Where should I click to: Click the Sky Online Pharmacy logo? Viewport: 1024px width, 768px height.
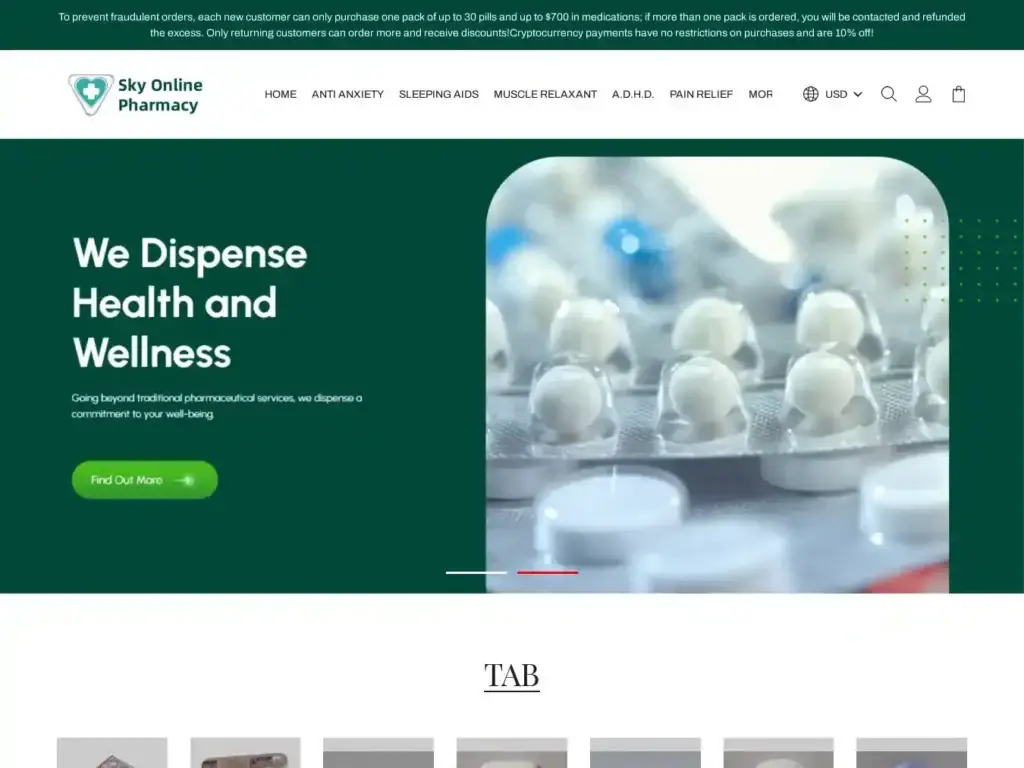pyautogui.click(x=136, y=94)
